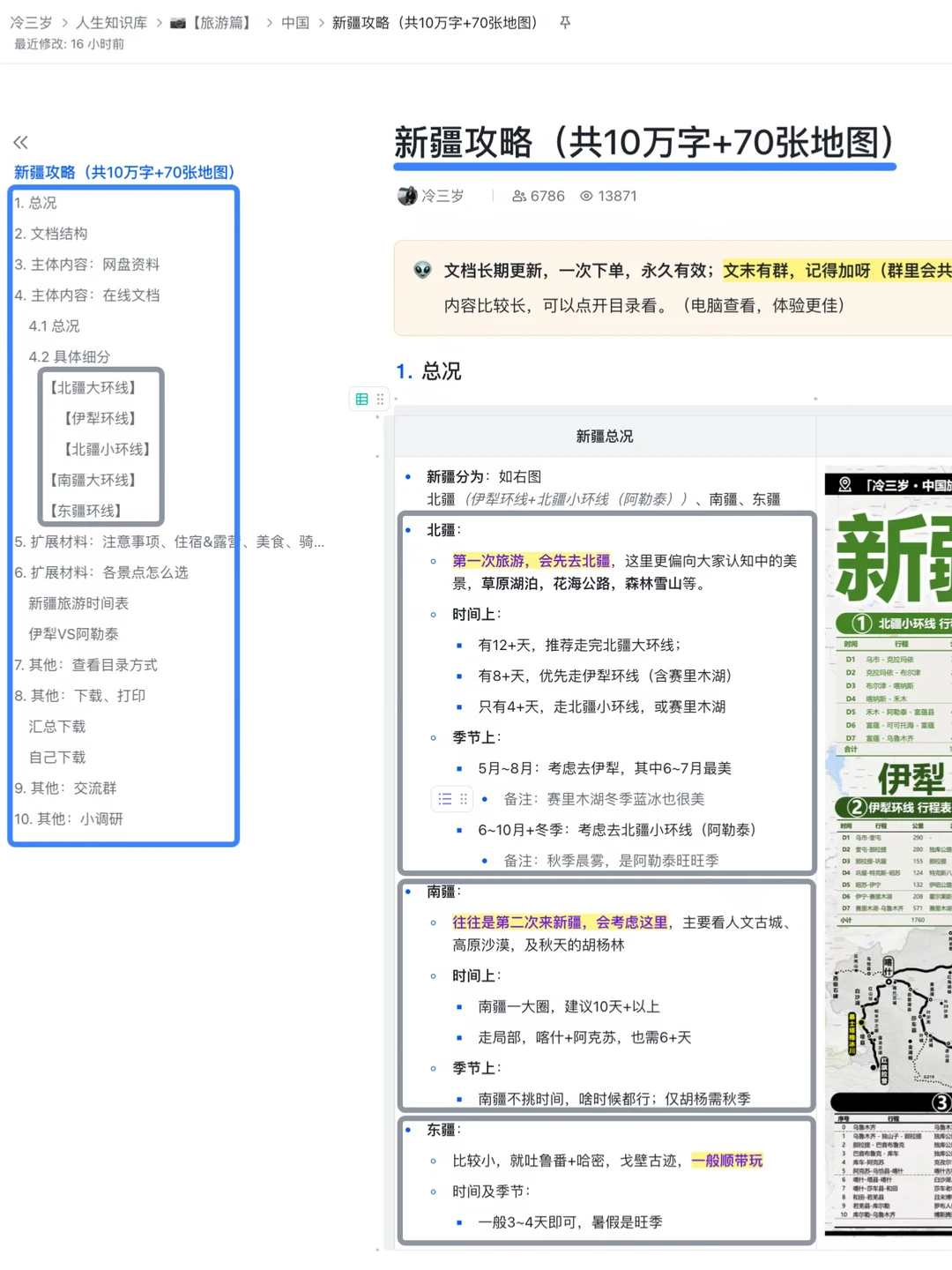This screenshot has width=952, height=1270.
Task: Jump to 3. 主体内容：网盘资料
Action: [x=86, y=265]
